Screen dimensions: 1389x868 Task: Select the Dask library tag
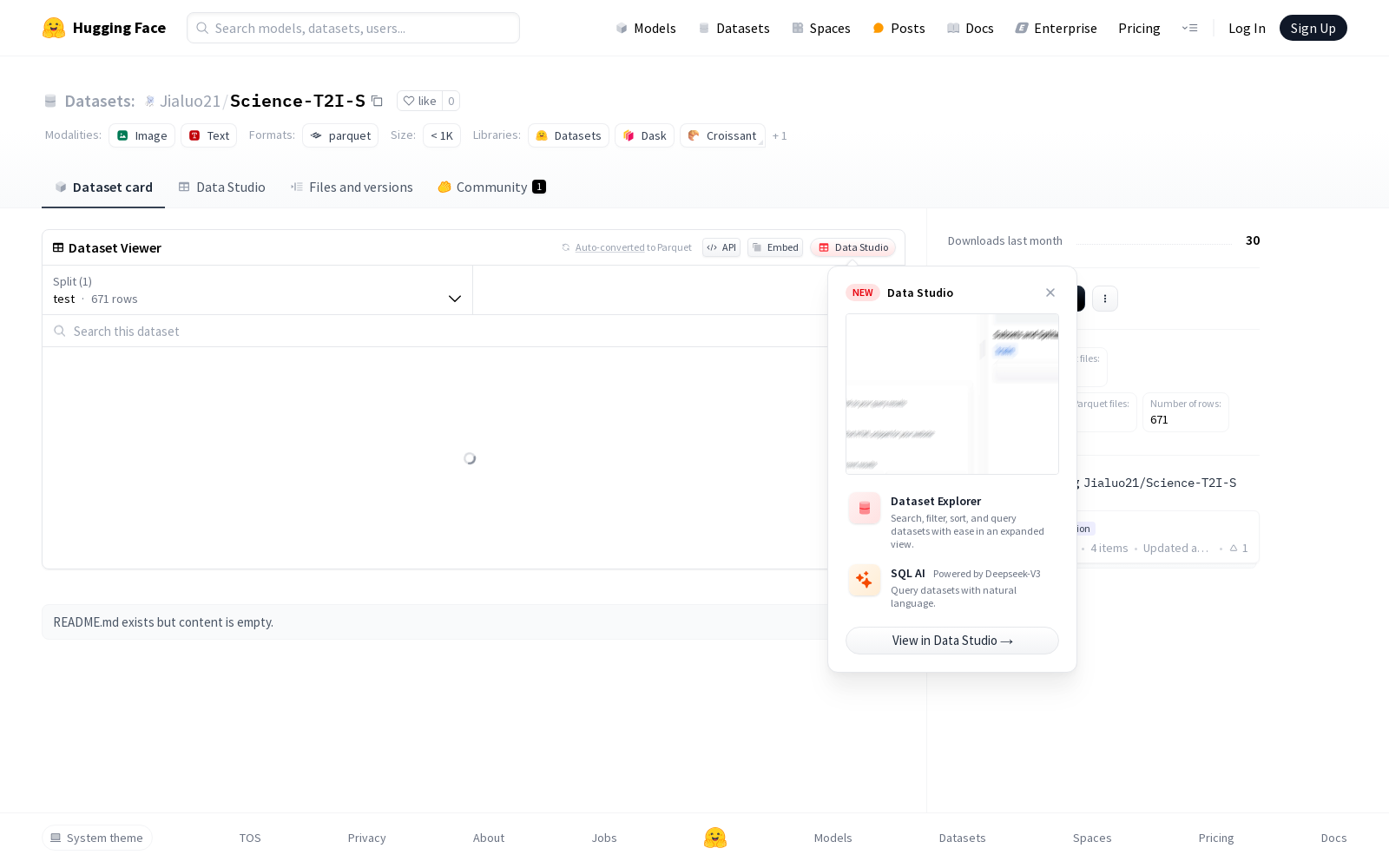[645, 135]
